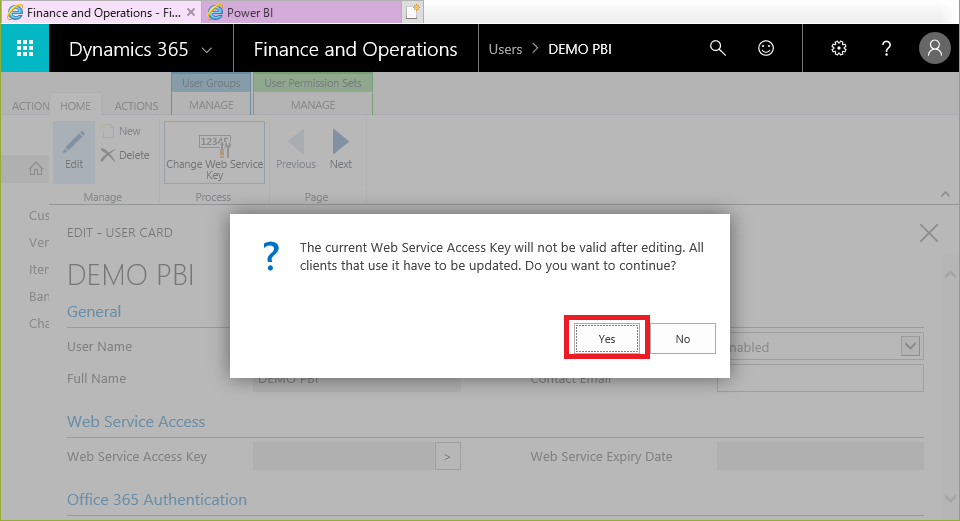This screenshot has width=960, height=521.
Task: Click the Edit pencil icon
Action: point(74,148)
